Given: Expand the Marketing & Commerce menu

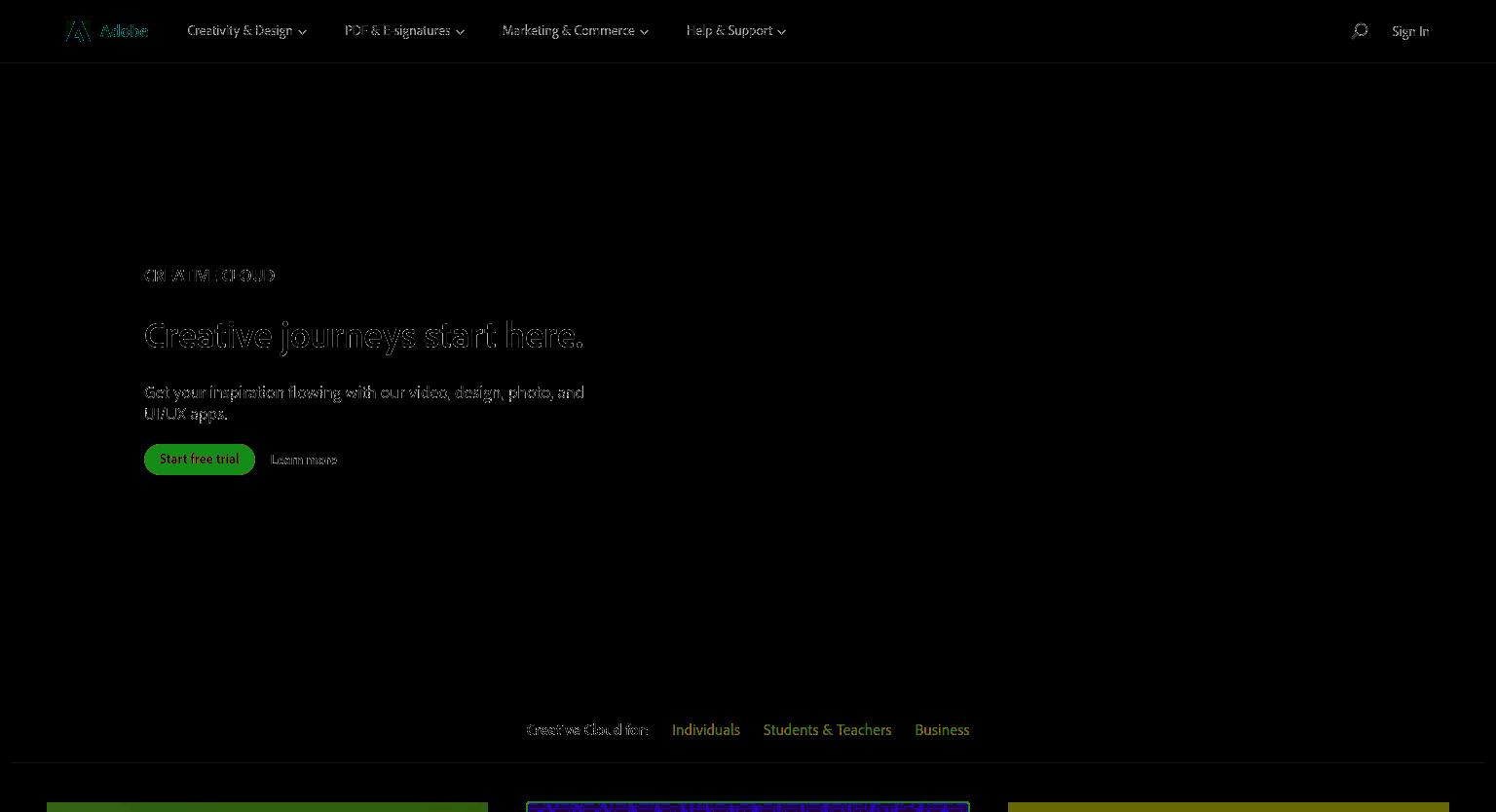Looking at the screenshot, I should click(x=575, y=31).
